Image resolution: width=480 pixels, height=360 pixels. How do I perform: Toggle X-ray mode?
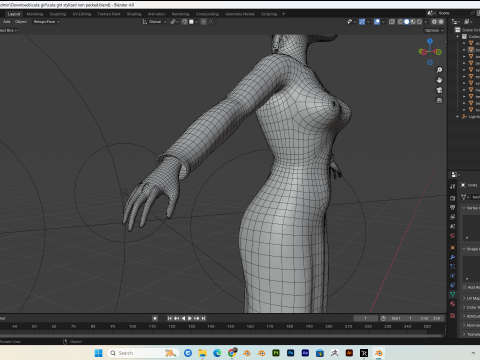click(x=392, y=22)
